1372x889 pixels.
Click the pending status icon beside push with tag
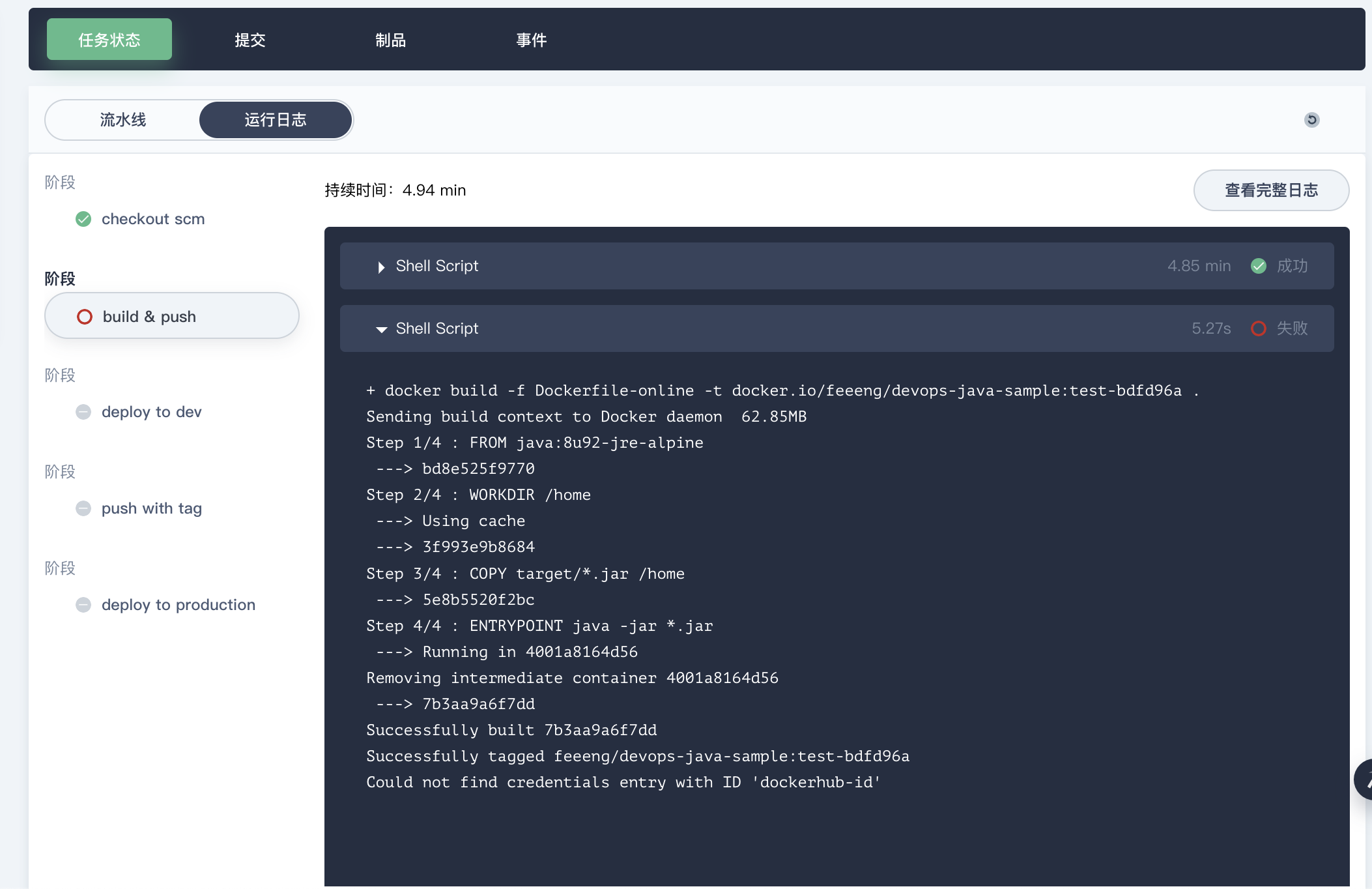[83, 508]
